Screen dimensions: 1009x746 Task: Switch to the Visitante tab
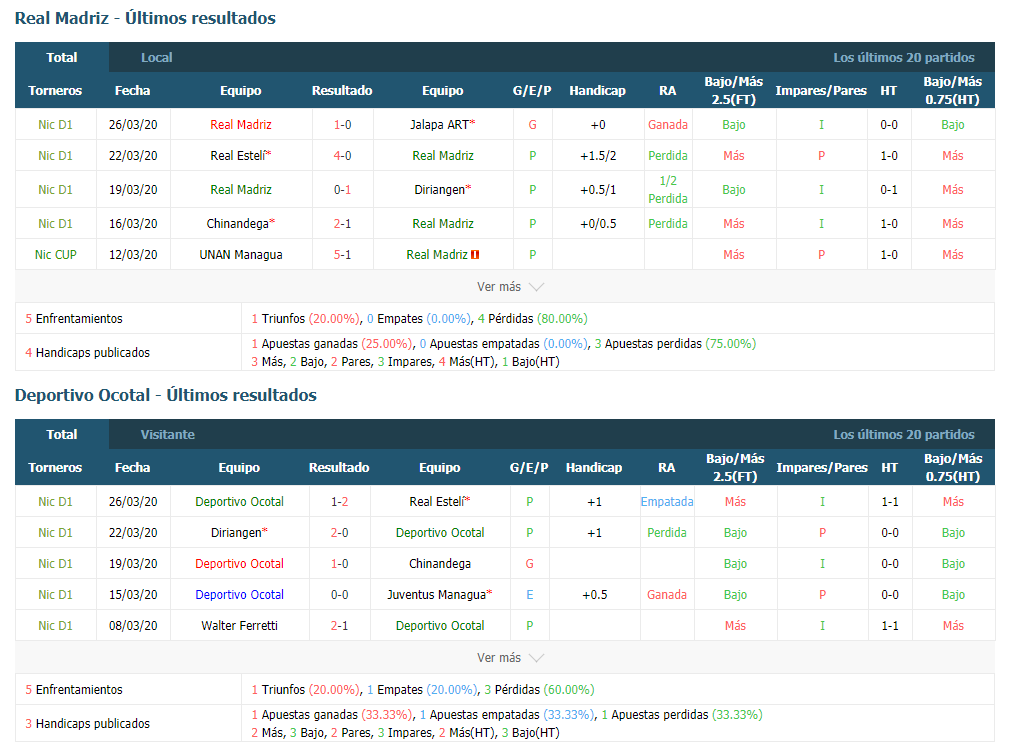click(167, 434)
